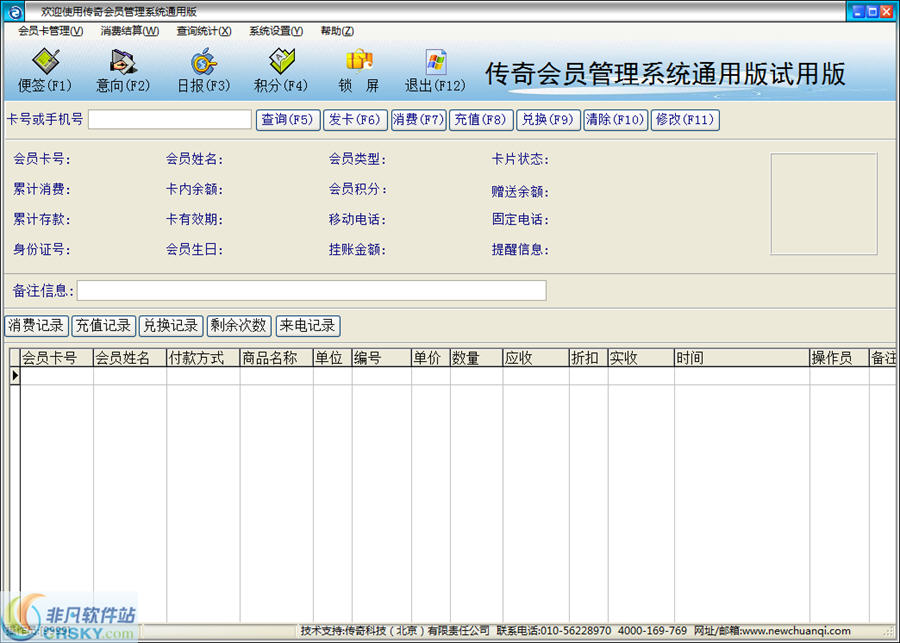Lock the screen with 锁屏 icon
This screenshot has width=900, height=643.
(x=359, y=71)
